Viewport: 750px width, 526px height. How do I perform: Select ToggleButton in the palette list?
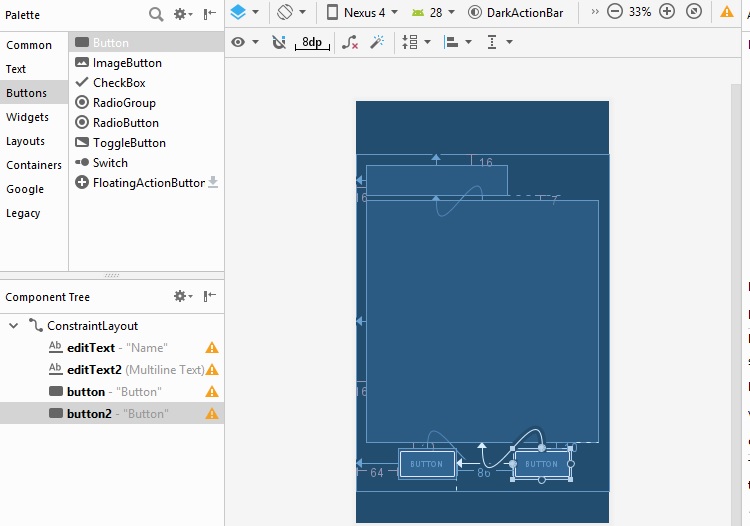(x=129, y=143)
